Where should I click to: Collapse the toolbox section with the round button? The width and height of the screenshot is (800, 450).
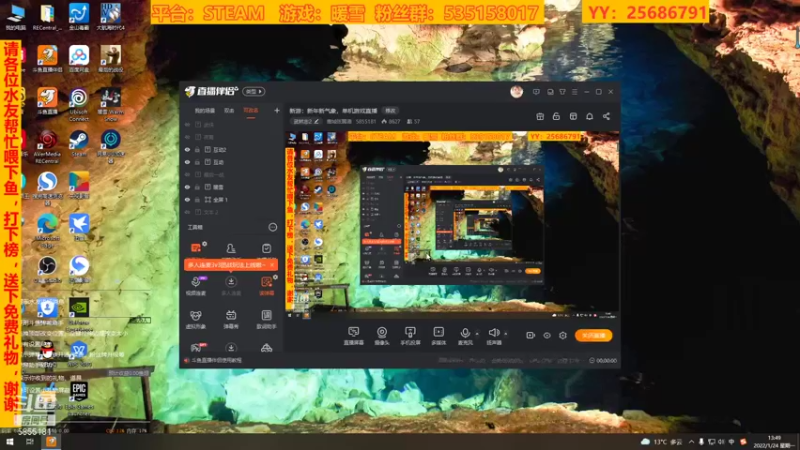[272, 227]
